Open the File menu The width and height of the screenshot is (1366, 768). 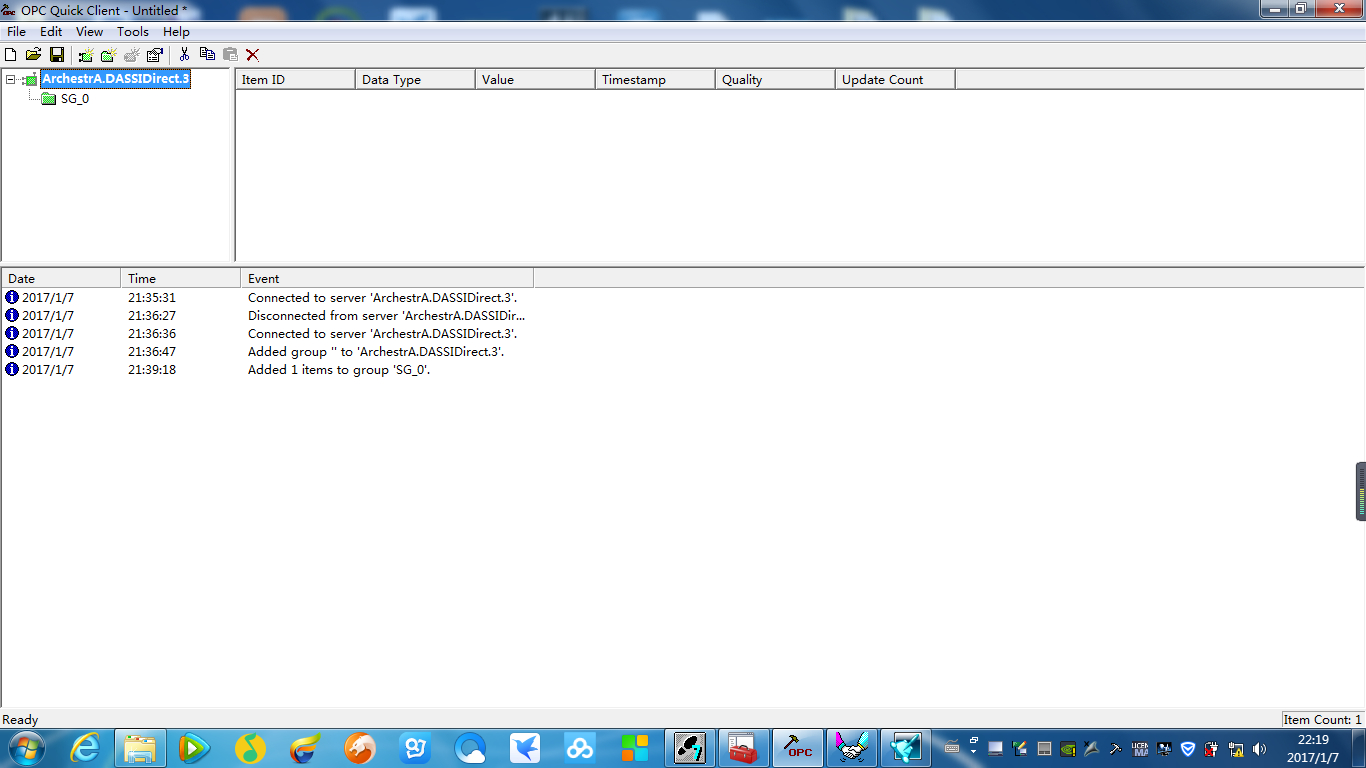point(16,32)
